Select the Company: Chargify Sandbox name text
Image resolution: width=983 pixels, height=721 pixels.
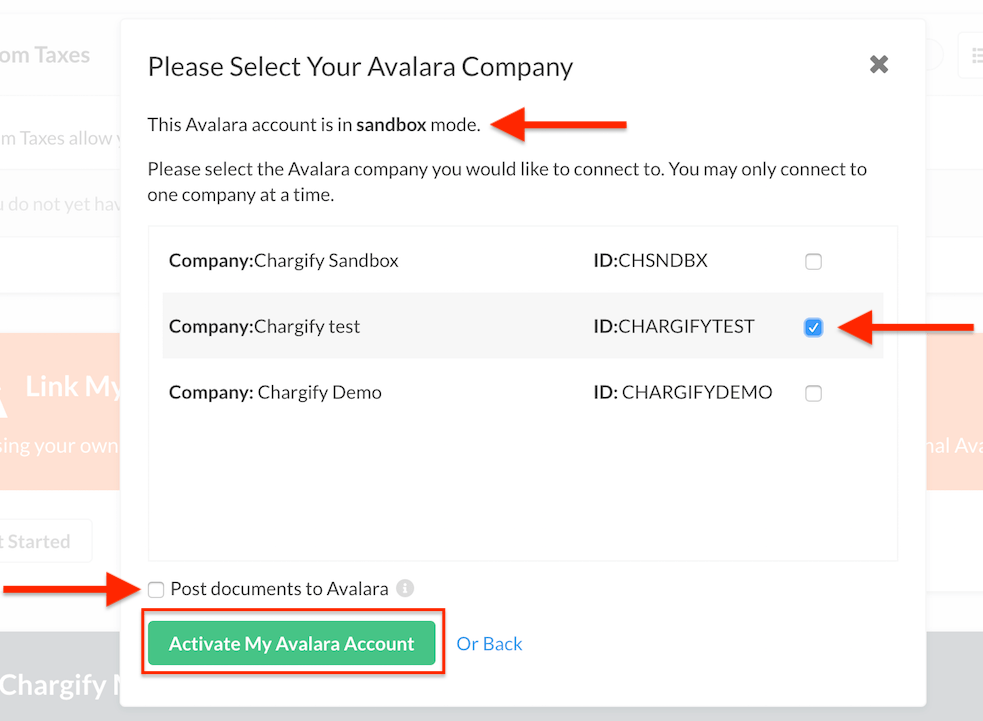(283, 260)
